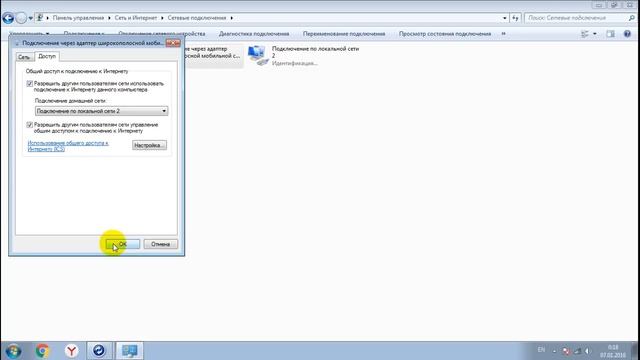Screen dimensions: 640x360
Task: Click the 'Отмена' button
Action: point(160,244)
